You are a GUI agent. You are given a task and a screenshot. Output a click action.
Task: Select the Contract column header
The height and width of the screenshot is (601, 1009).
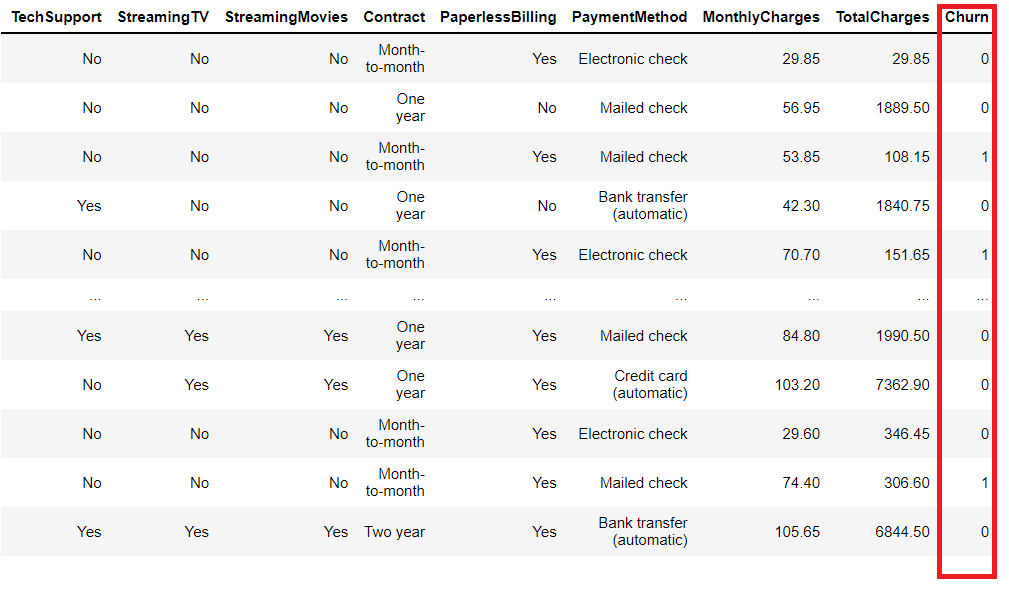tap(394, 17)
